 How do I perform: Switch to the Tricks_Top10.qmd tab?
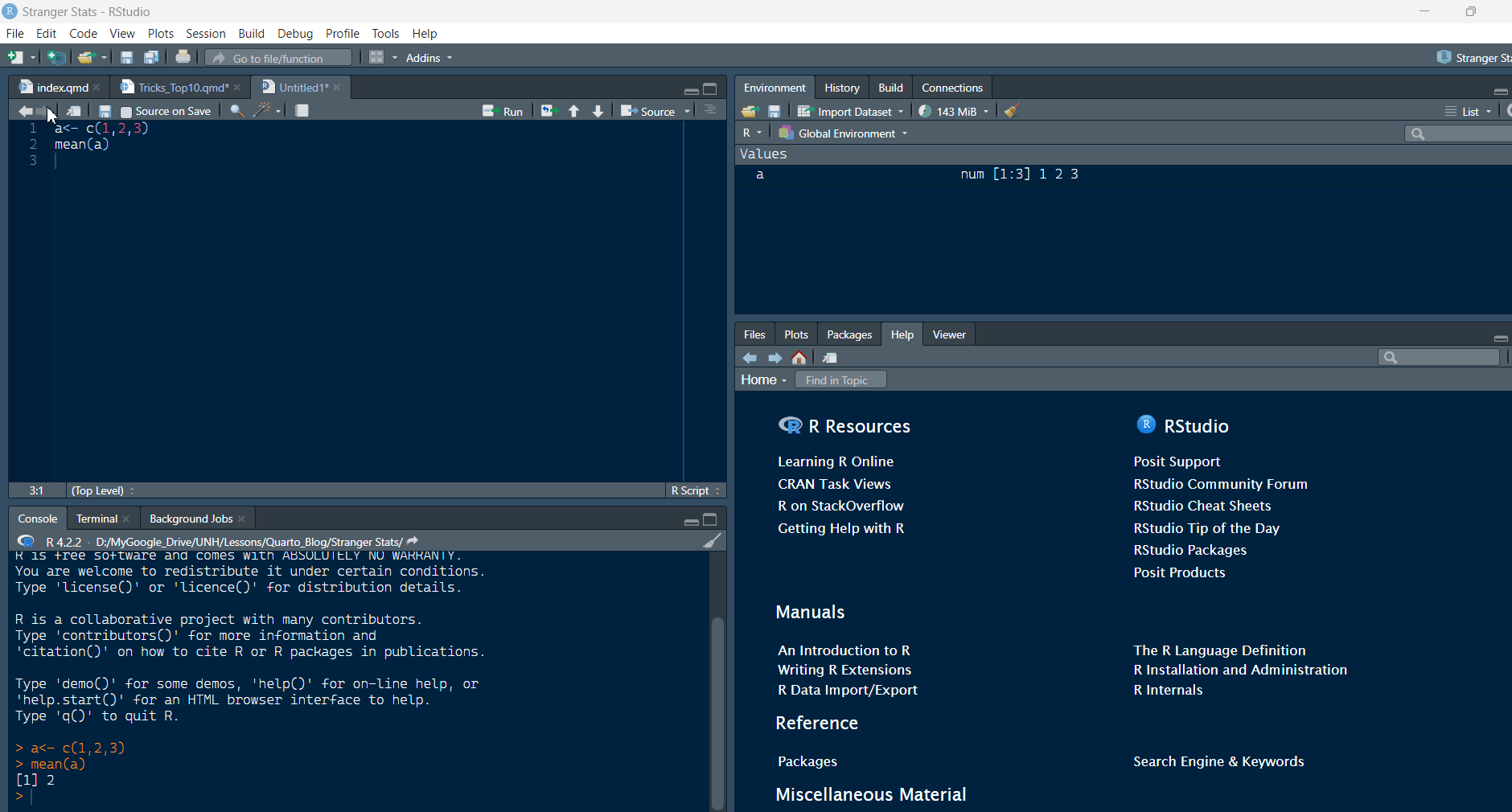[183, 88]
